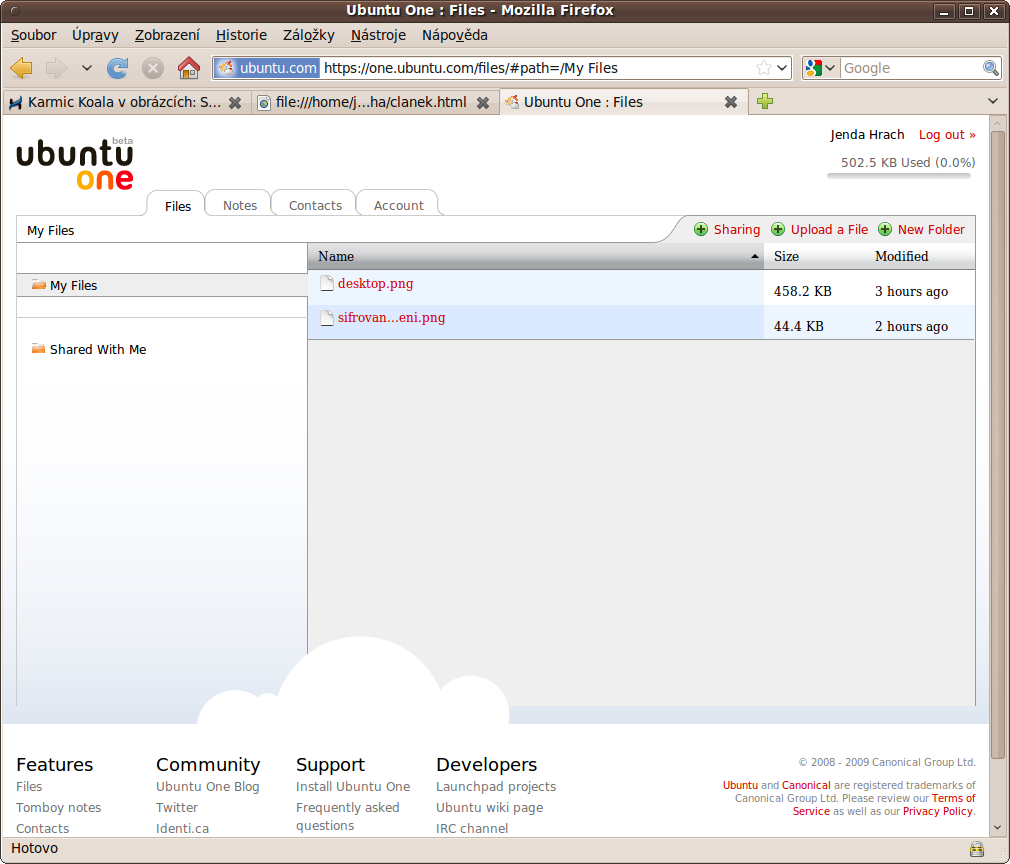
Task: Toggle the Name column sort arrow
Action: [x=754, y=256]
